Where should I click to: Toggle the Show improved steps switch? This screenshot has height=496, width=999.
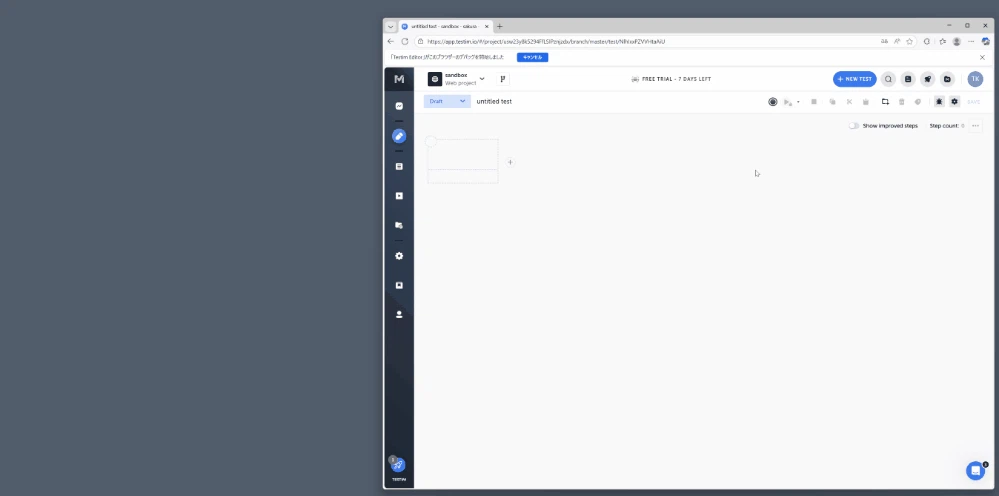click(854, 126)
